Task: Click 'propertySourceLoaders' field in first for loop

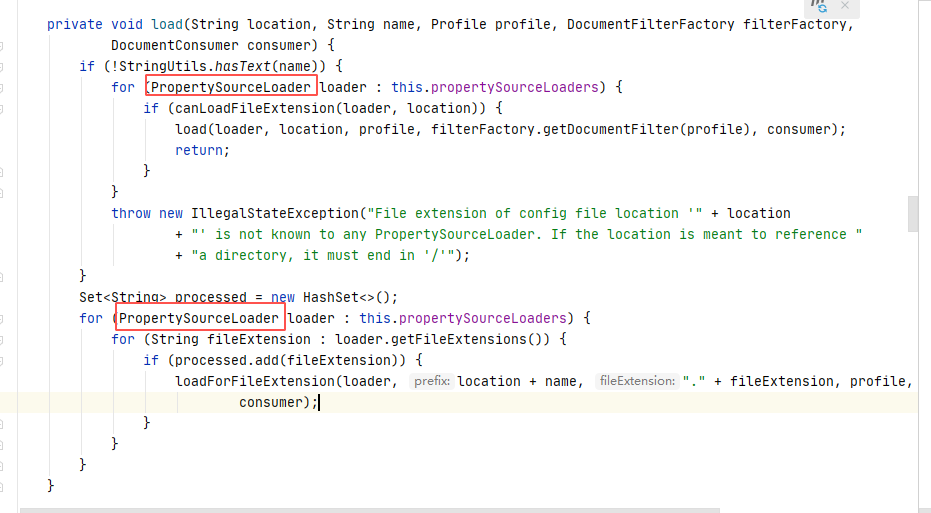Action: pos(515,87)
